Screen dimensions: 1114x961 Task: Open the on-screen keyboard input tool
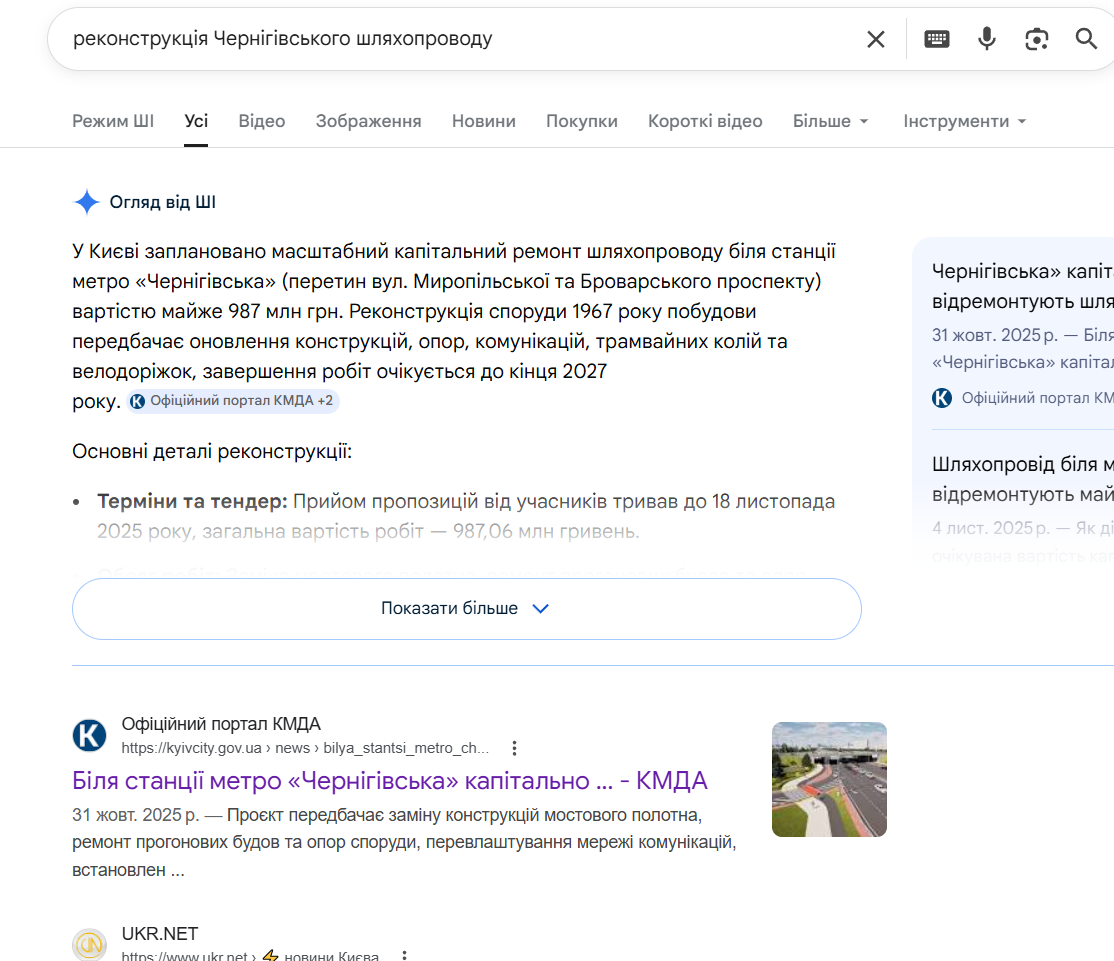[936, 39]
